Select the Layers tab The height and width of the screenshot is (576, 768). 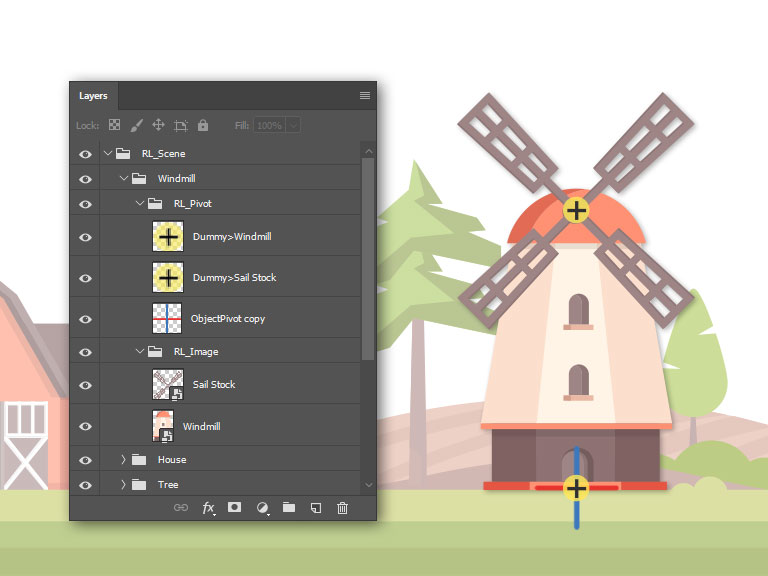[93, 96]
